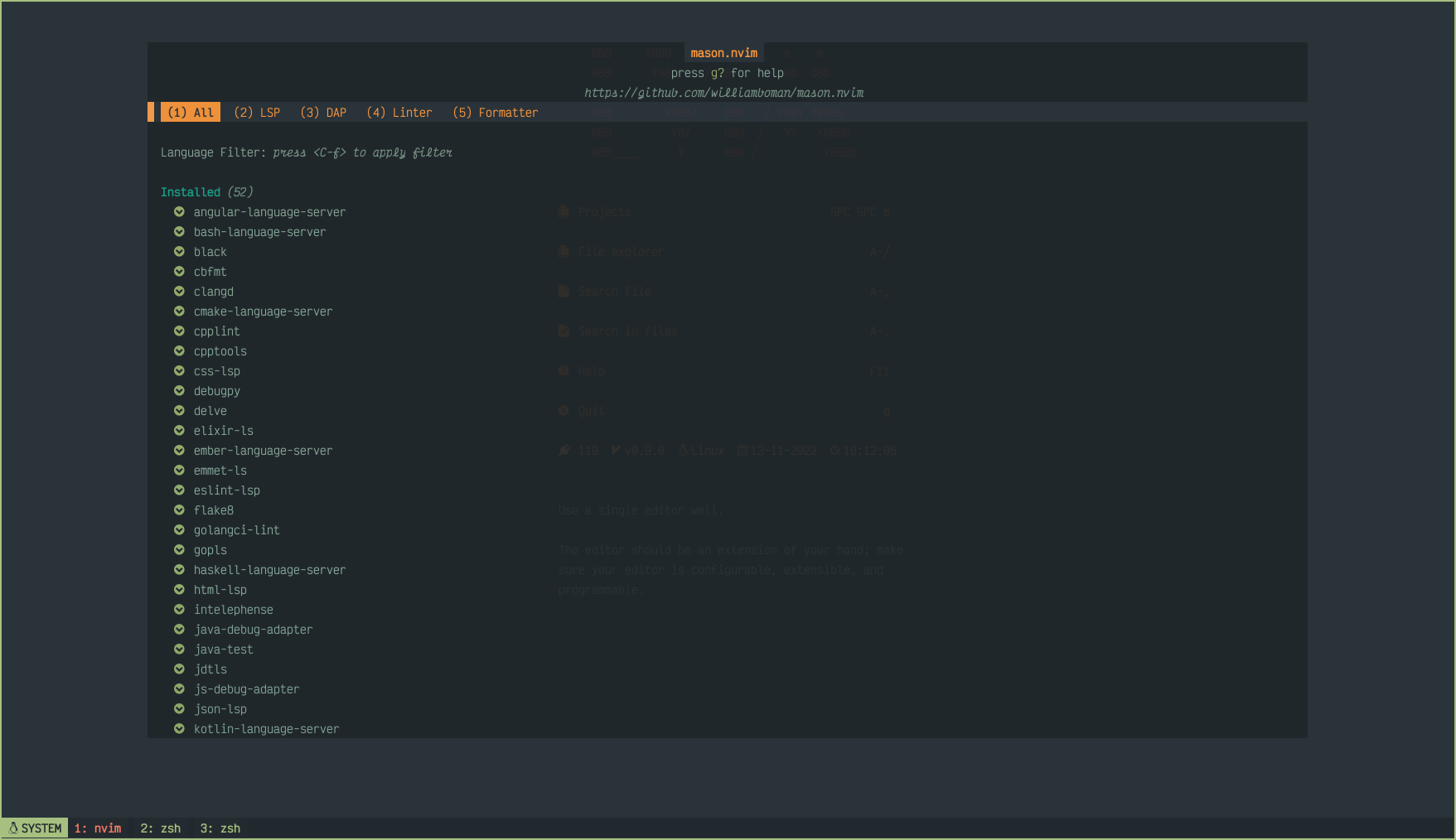Click the Language Filter line
Viewport: 1456px width, 840px height.
[x=307, y=152]
